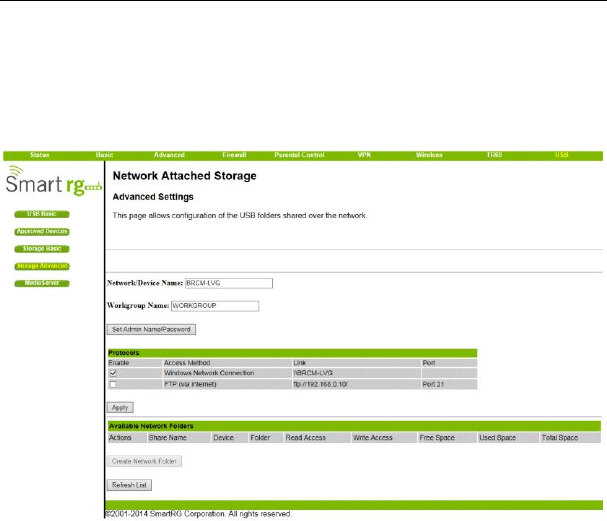Click the Write Access column header
This screenshot has width=607, height=521.
pyautogui.click(x=372, y=438)
